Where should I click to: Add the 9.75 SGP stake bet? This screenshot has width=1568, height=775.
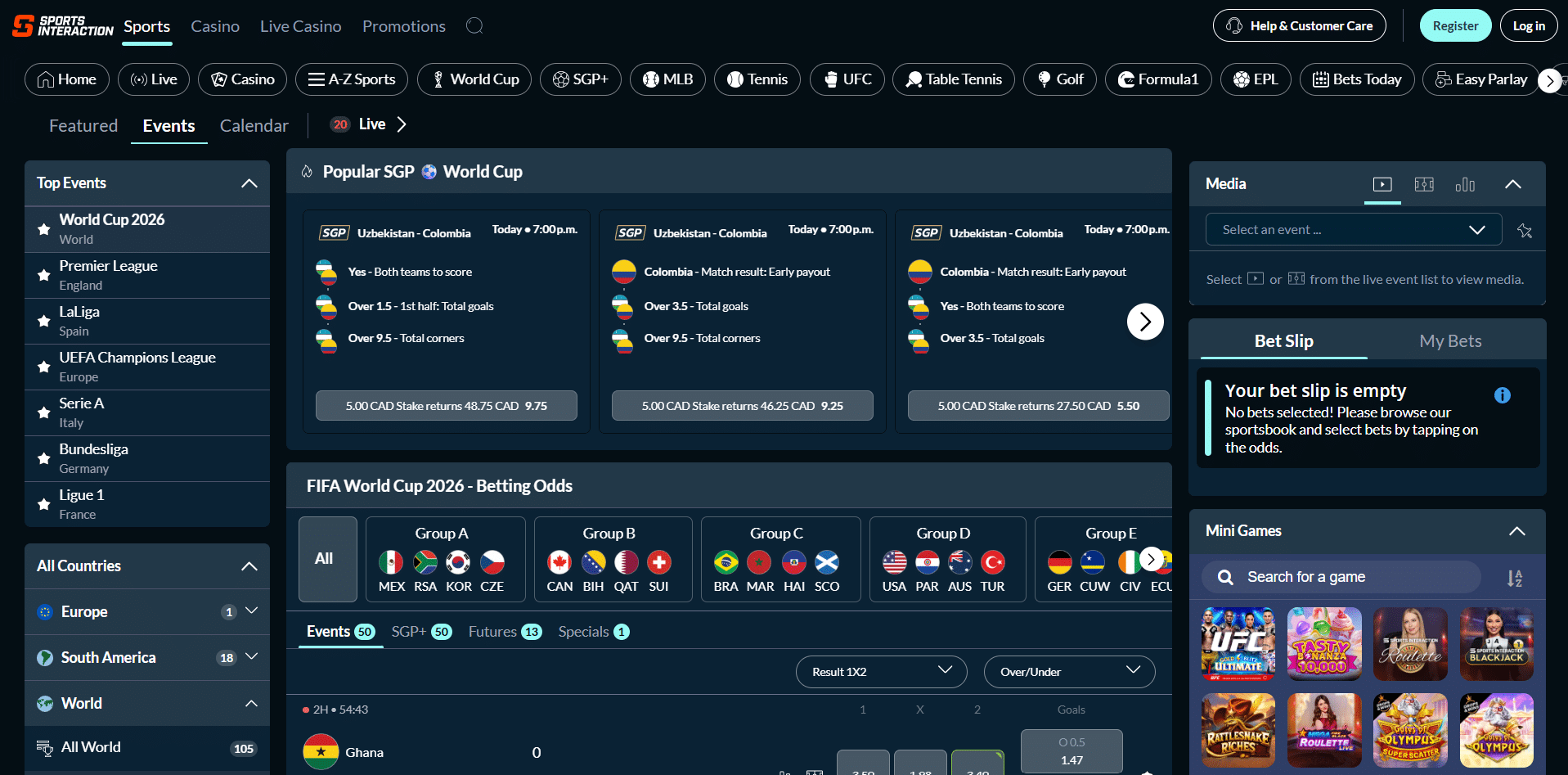pyautogui.click(x=447, y=406)
